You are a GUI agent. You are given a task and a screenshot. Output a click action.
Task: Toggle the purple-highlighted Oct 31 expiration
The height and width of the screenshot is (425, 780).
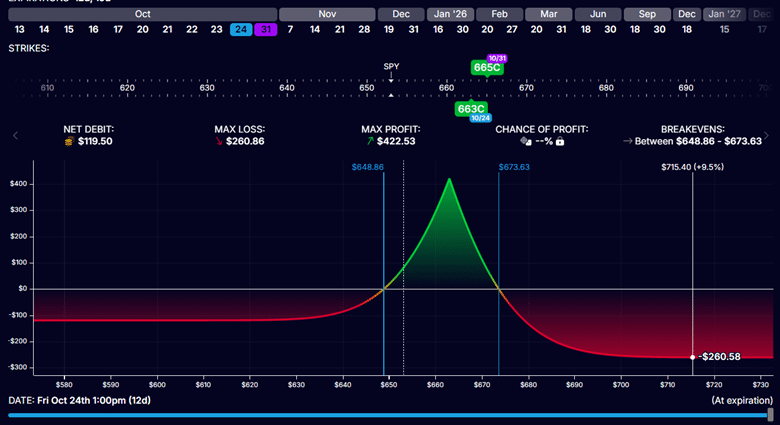point(265,30)
